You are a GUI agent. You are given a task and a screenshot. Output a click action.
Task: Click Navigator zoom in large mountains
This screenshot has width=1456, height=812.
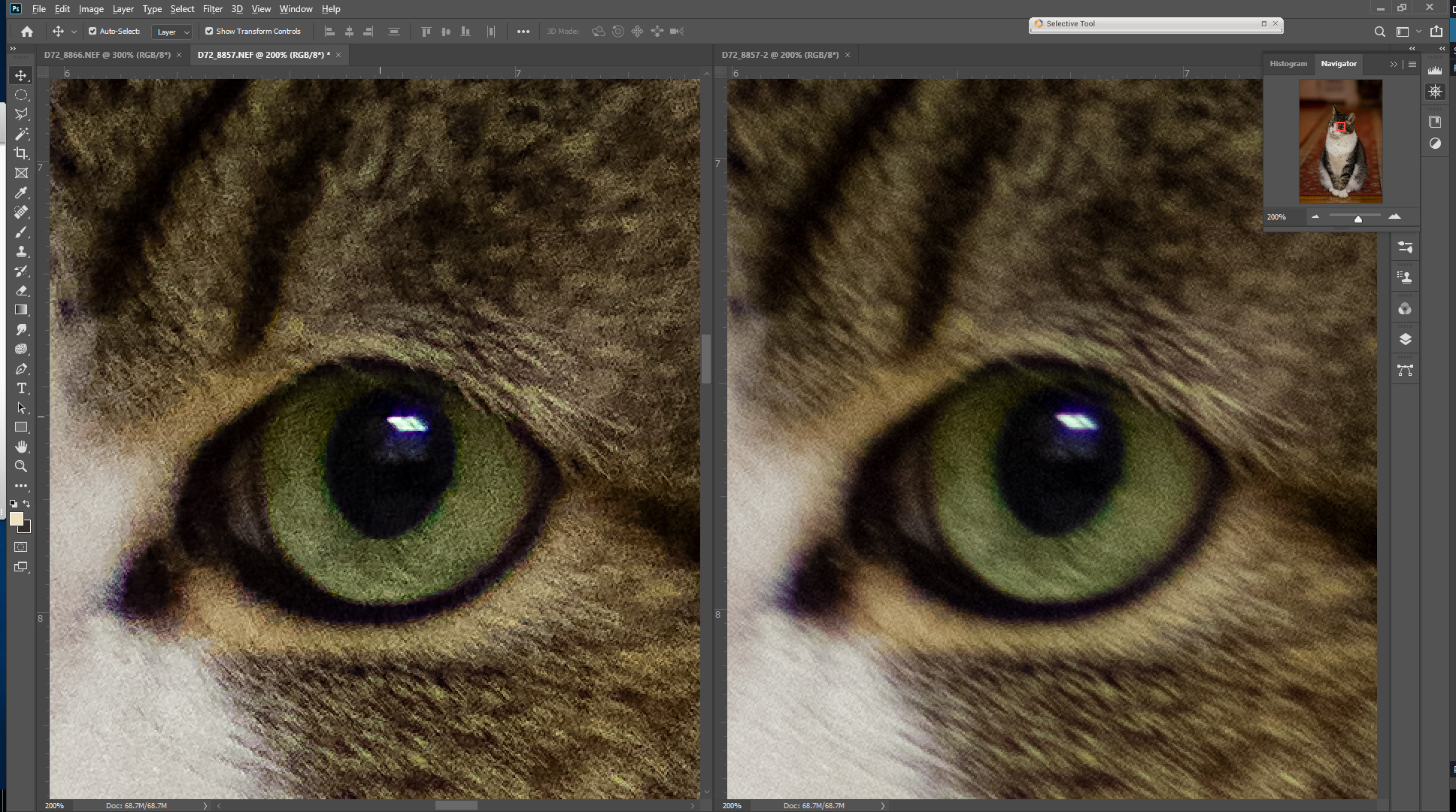coord(1395,217)
